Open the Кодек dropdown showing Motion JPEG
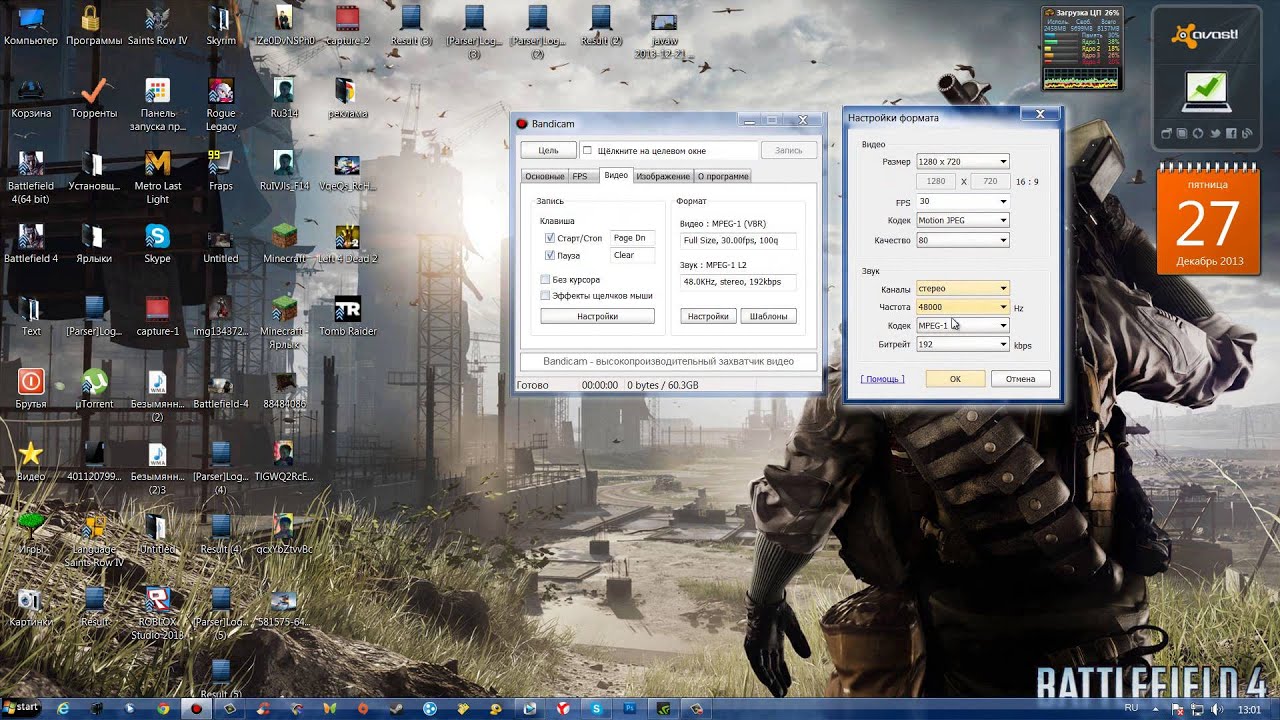This screenshot has height=720, width=1280. click(963, 220)
